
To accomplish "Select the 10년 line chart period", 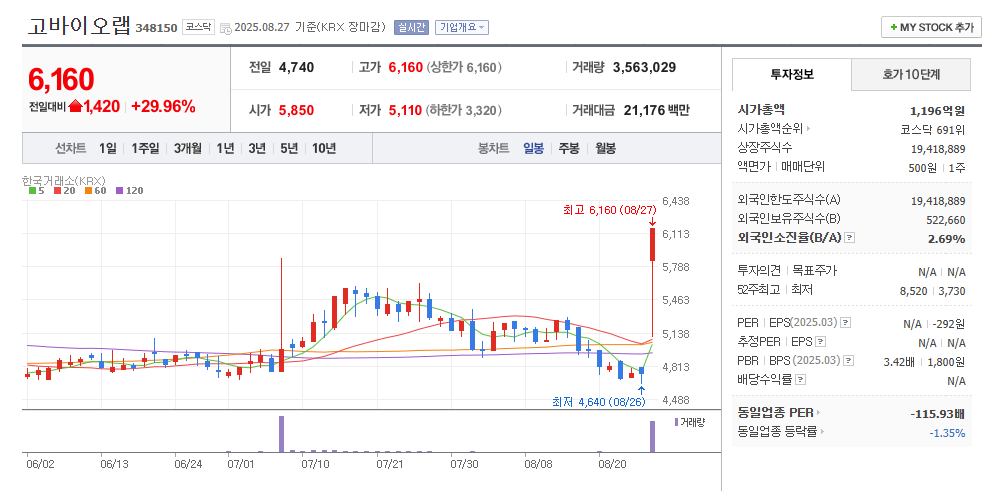I will tap(324, 148).
